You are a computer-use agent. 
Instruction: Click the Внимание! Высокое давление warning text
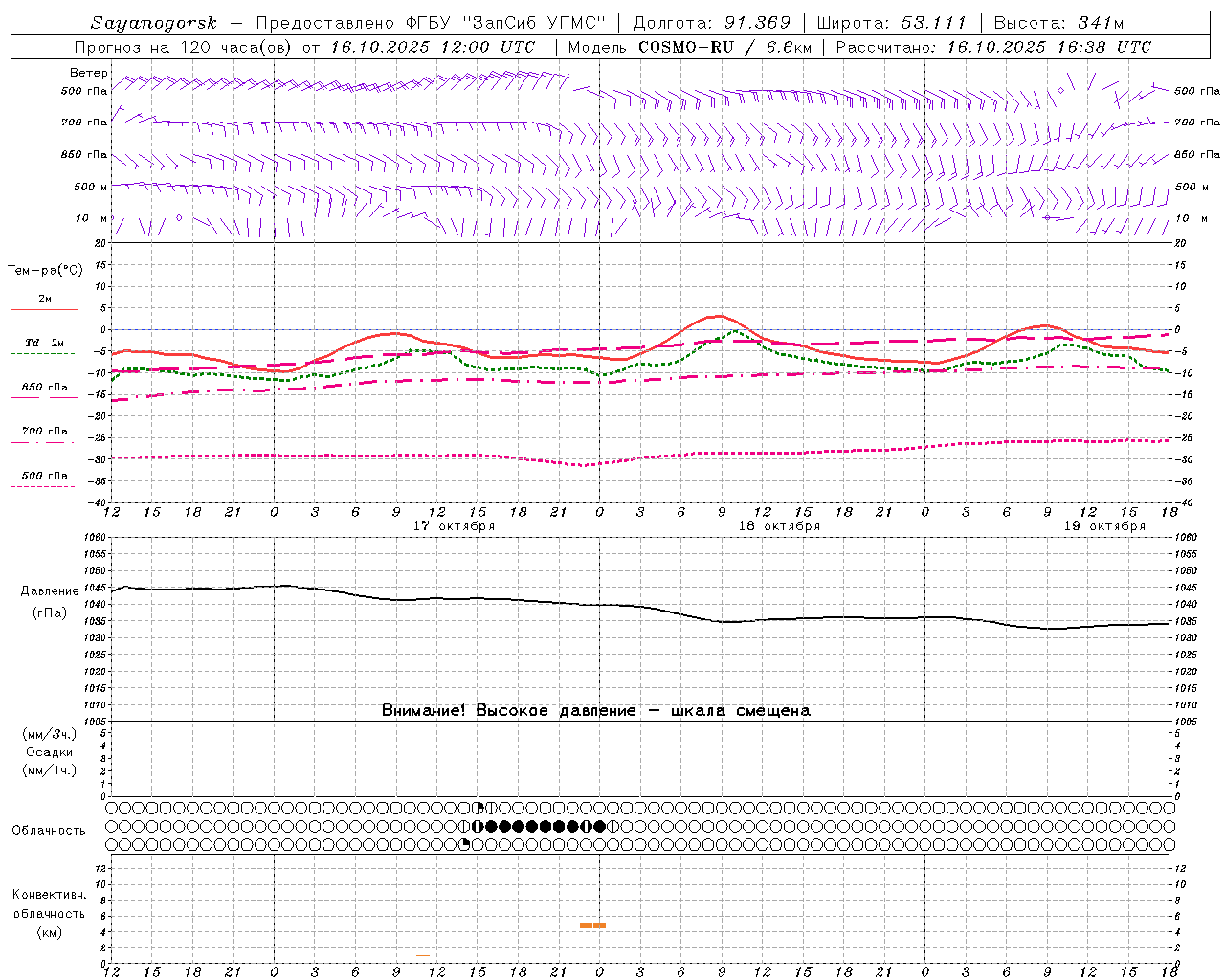point(596,711)
